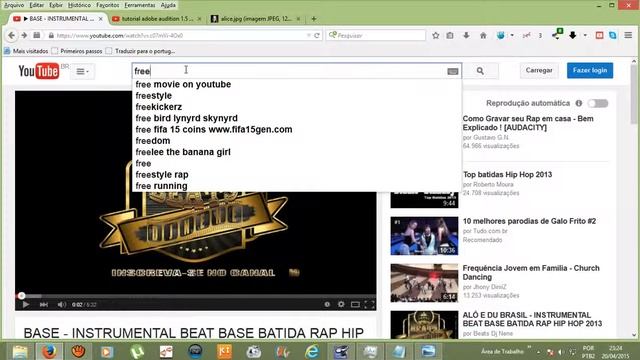
Task: Open Traduzir para o portug... bookmark
Action: pyautogui.click(x=140, y=51)
